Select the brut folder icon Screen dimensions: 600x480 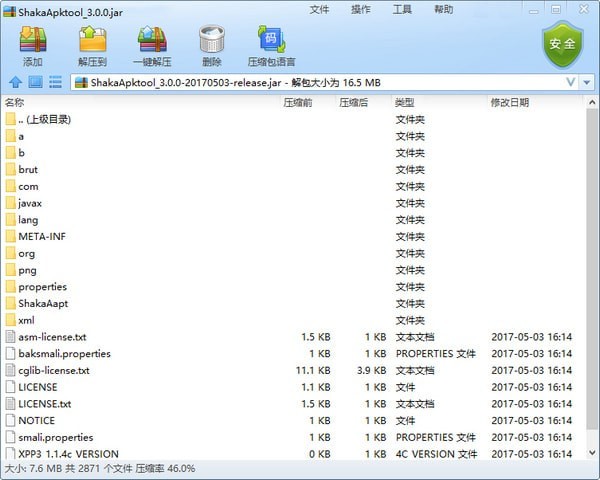pos(11,170)
